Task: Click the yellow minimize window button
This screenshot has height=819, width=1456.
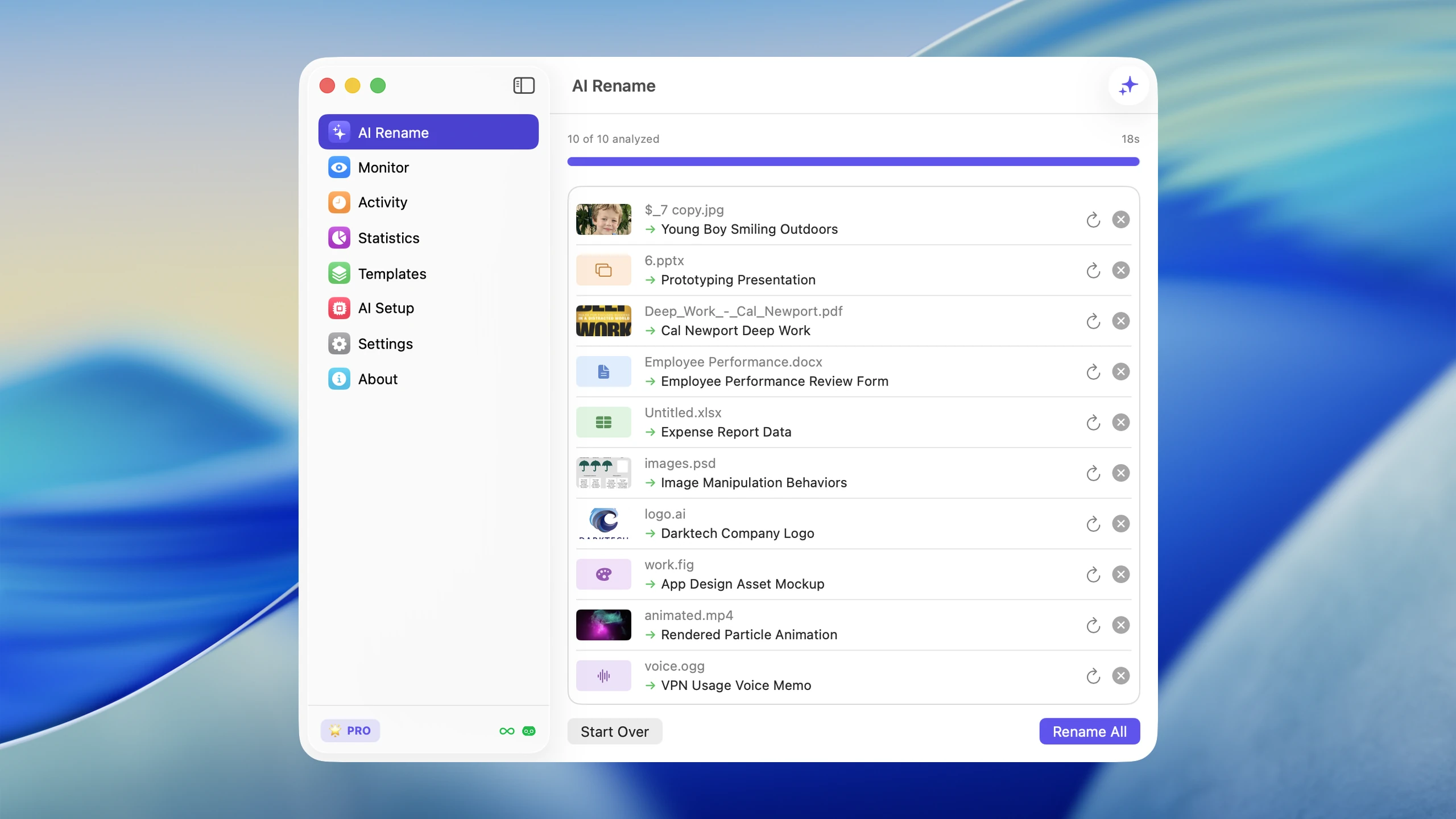Action: tap(353, 85)
